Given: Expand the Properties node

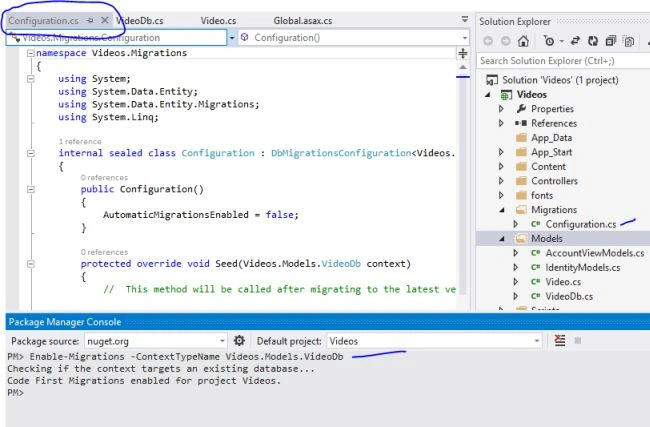Looking at the screenshot, I should tap(501, 109).
